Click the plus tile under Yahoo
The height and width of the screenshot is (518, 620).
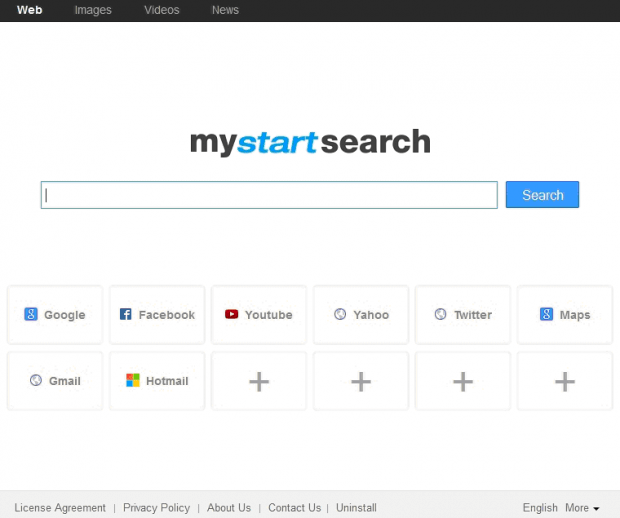pyautogui.click(x=361, y=382)
